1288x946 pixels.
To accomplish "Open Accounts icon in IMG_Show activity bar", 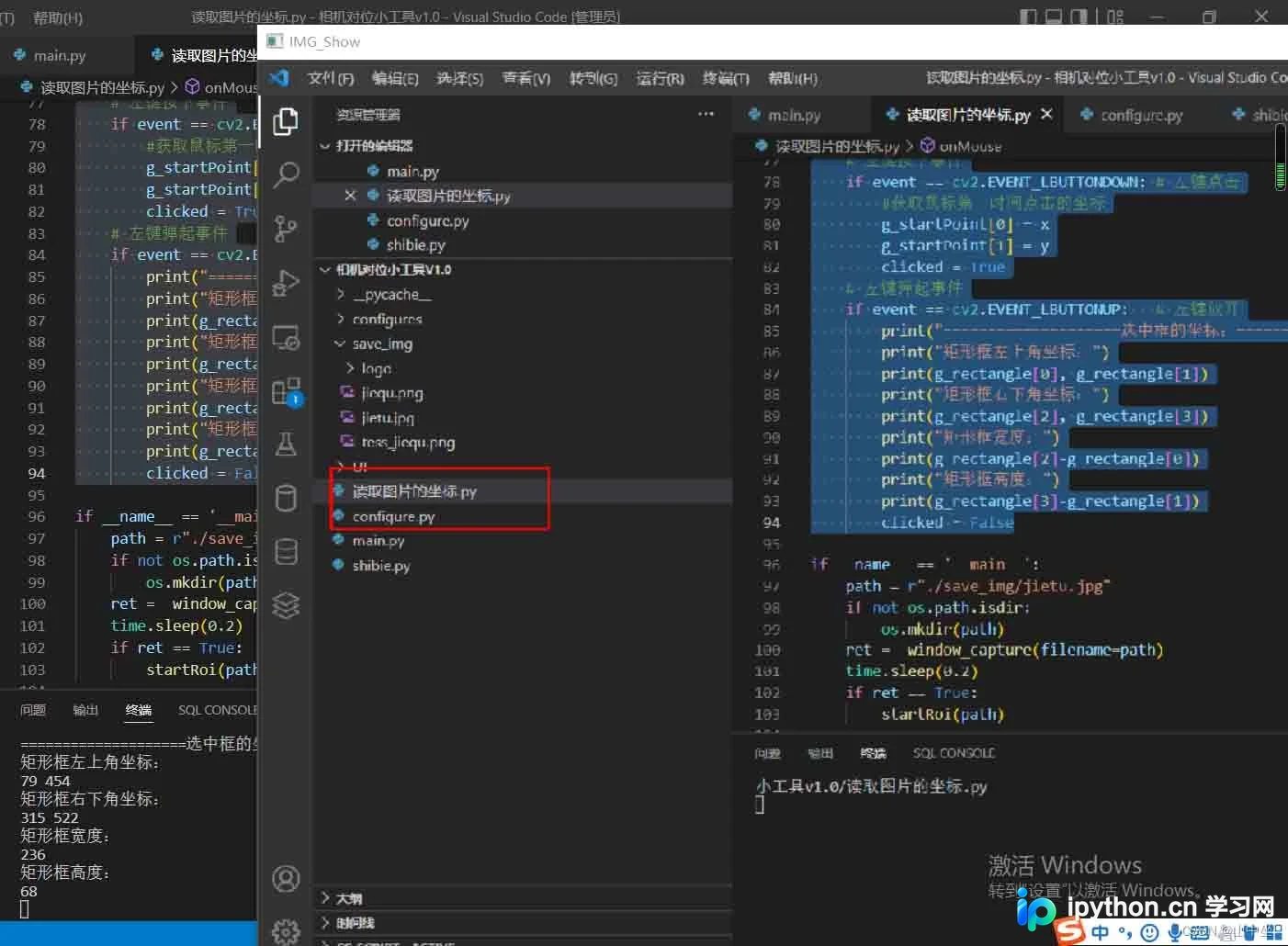I will (x=286, y=879).
